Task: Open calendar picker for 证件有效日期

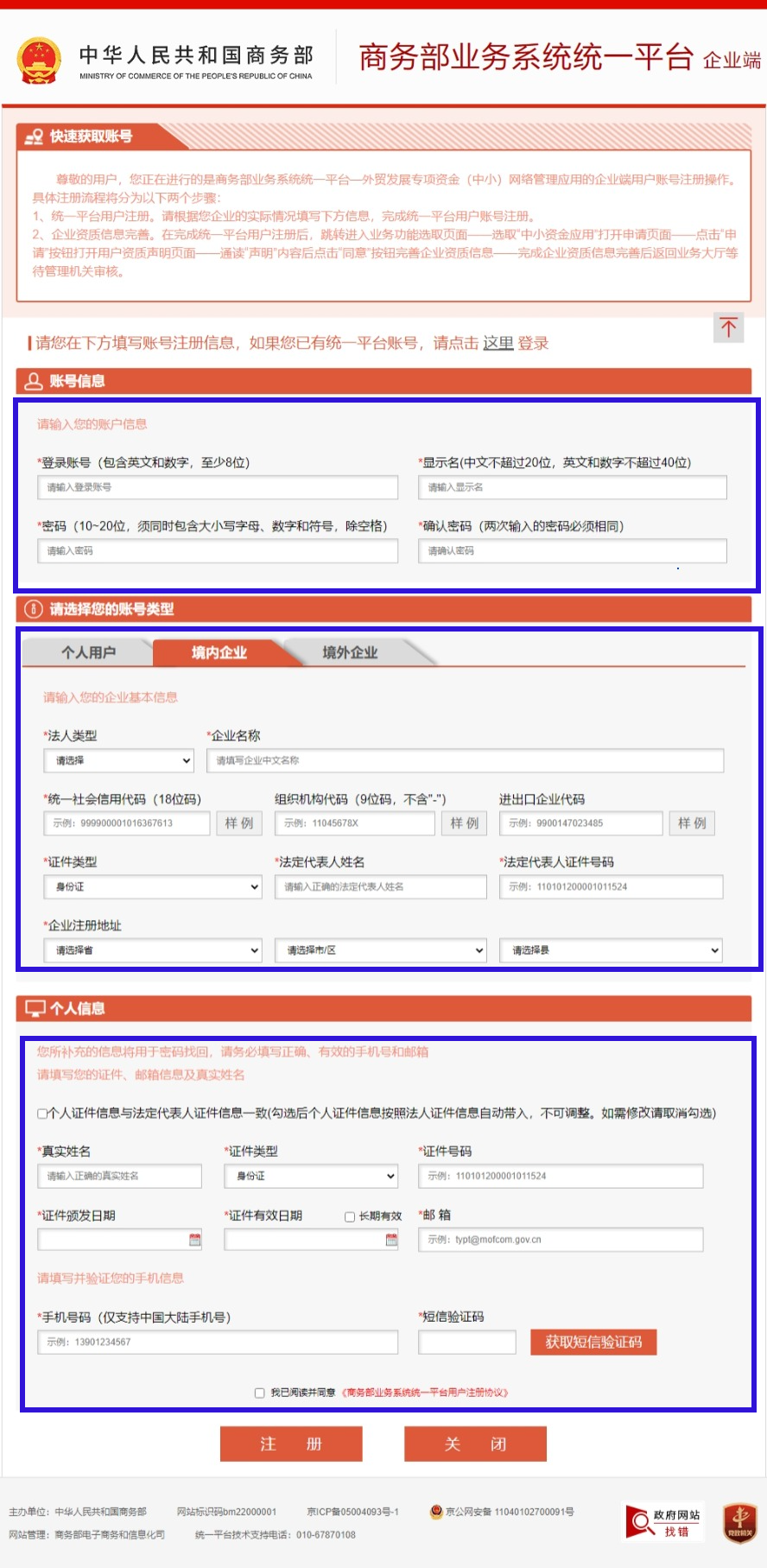Action: coord(391,1240)
